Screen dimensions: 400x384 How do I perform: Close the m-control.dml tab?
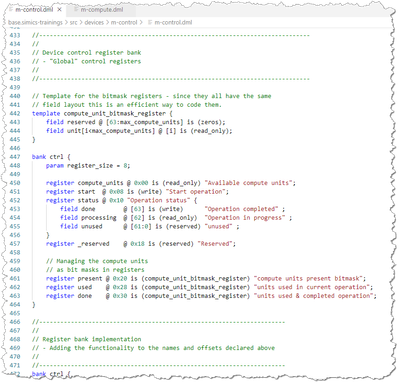coord(59,10)
